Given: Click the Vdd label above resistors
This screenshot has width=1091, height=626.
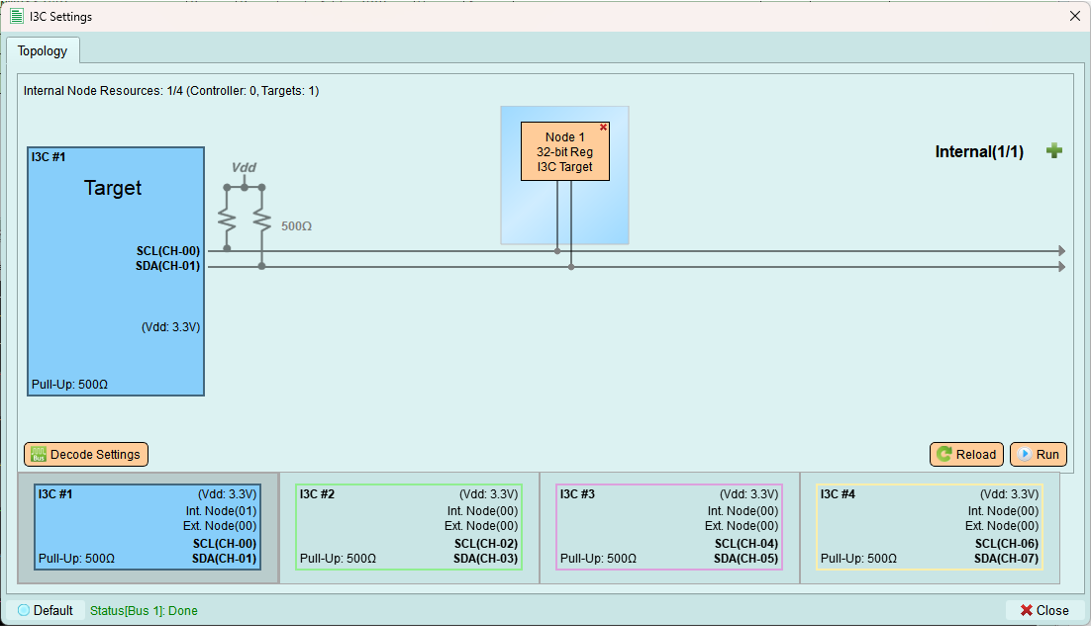Looking at the screenshot, I should click(x=244, y=167).
